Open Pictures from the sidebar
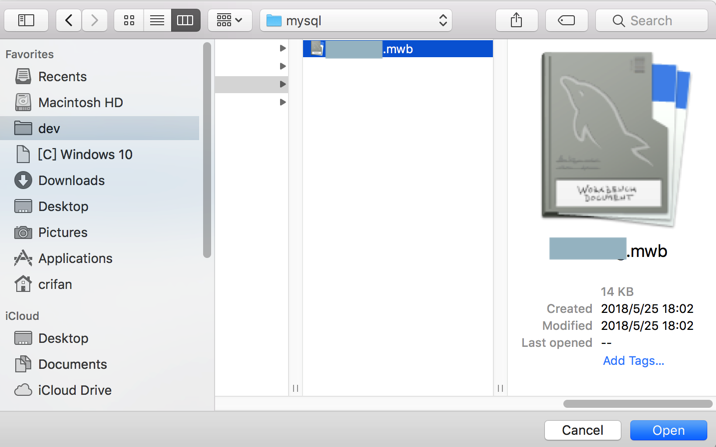This screenshot has width=716, height=447. coord(100,232)
